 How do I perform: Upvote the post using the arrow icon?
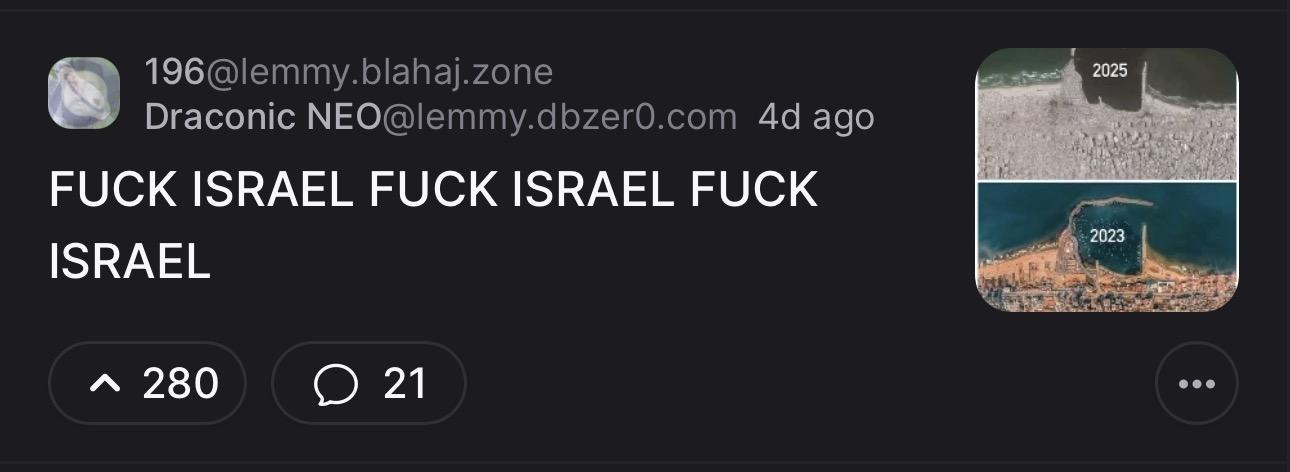(x=105, y=383)
